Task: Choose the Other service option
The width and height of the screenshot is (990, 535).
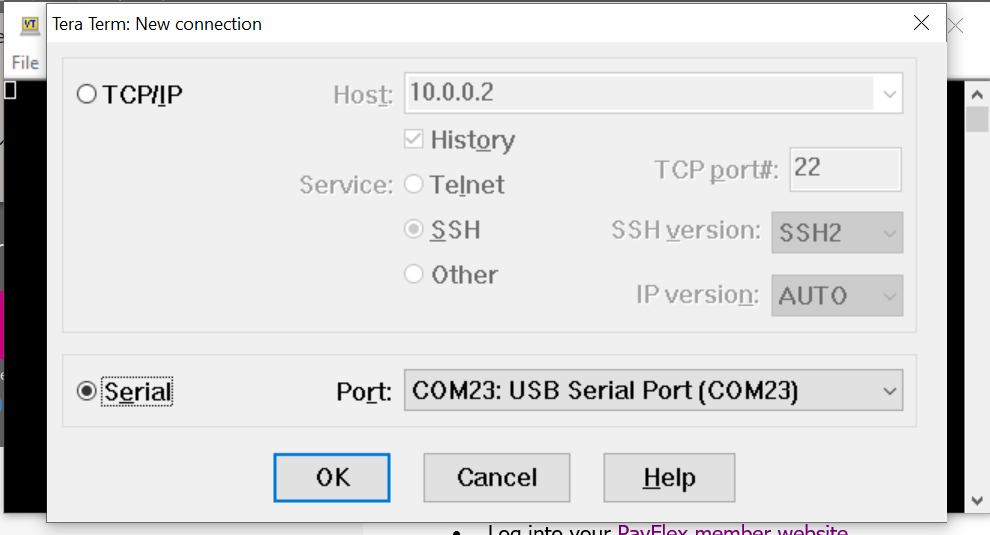Action: click(414, 274)
